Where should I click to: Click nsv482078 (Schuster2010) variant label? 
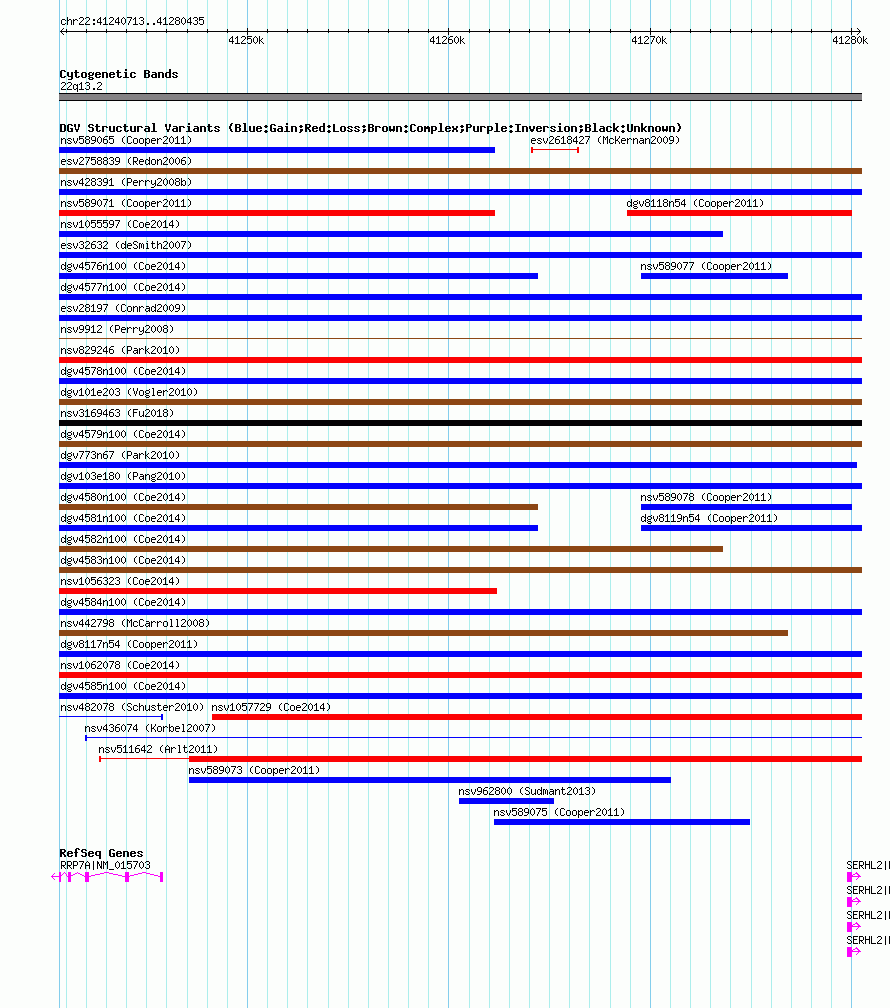(x=132, y=707)
